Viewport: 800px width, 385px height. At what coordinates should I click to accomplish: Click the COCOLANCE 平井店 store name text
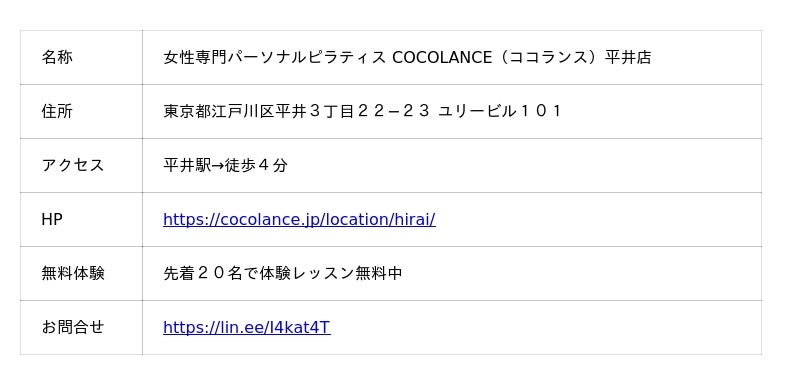pyautogui.click(x=407, y=57)
